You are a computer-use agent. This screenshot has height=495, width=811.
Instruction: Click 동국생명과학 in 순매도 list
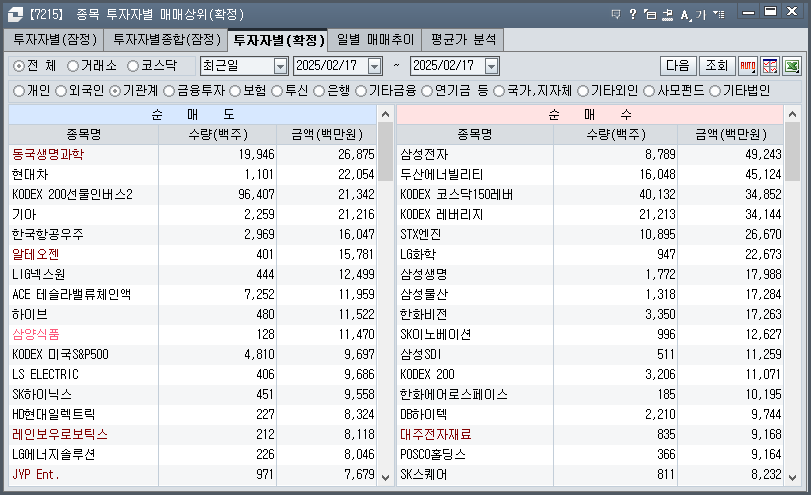[48, 154]
